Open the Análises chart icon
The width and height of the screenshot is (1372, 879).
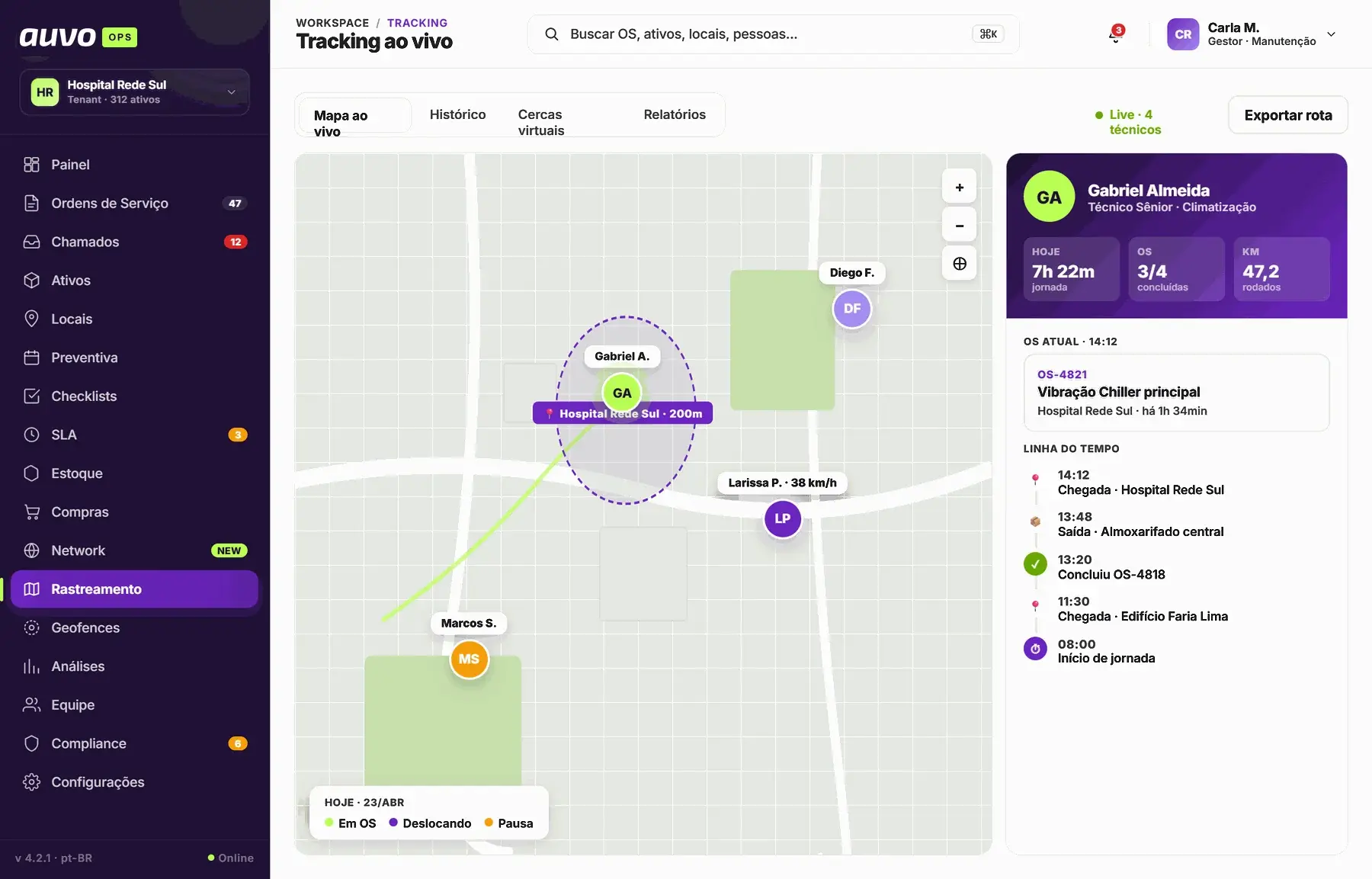coord(31,666)
